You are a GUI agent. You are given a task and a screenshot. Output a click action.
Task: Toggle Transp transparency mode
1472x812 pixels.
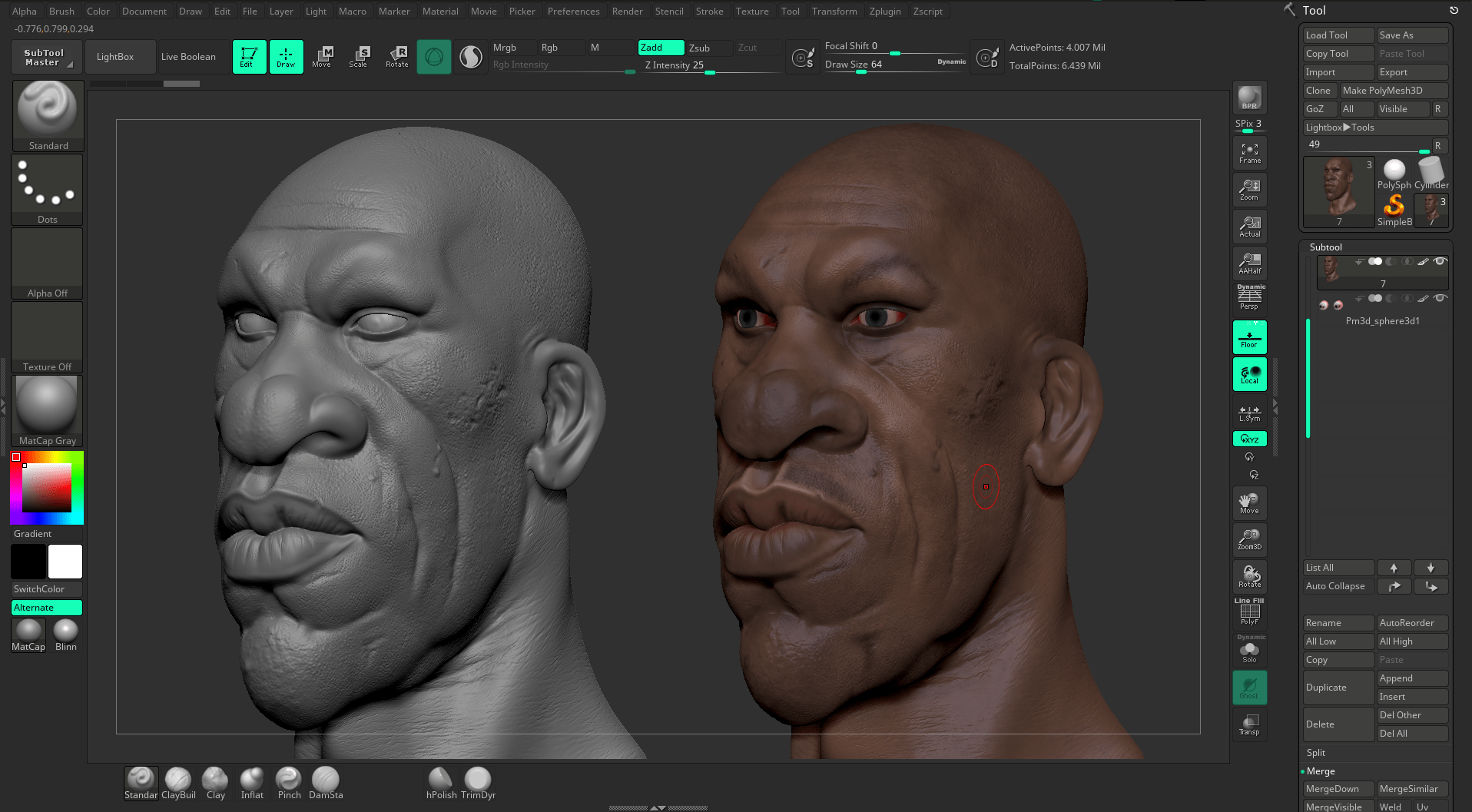(x=1249, y=724)
